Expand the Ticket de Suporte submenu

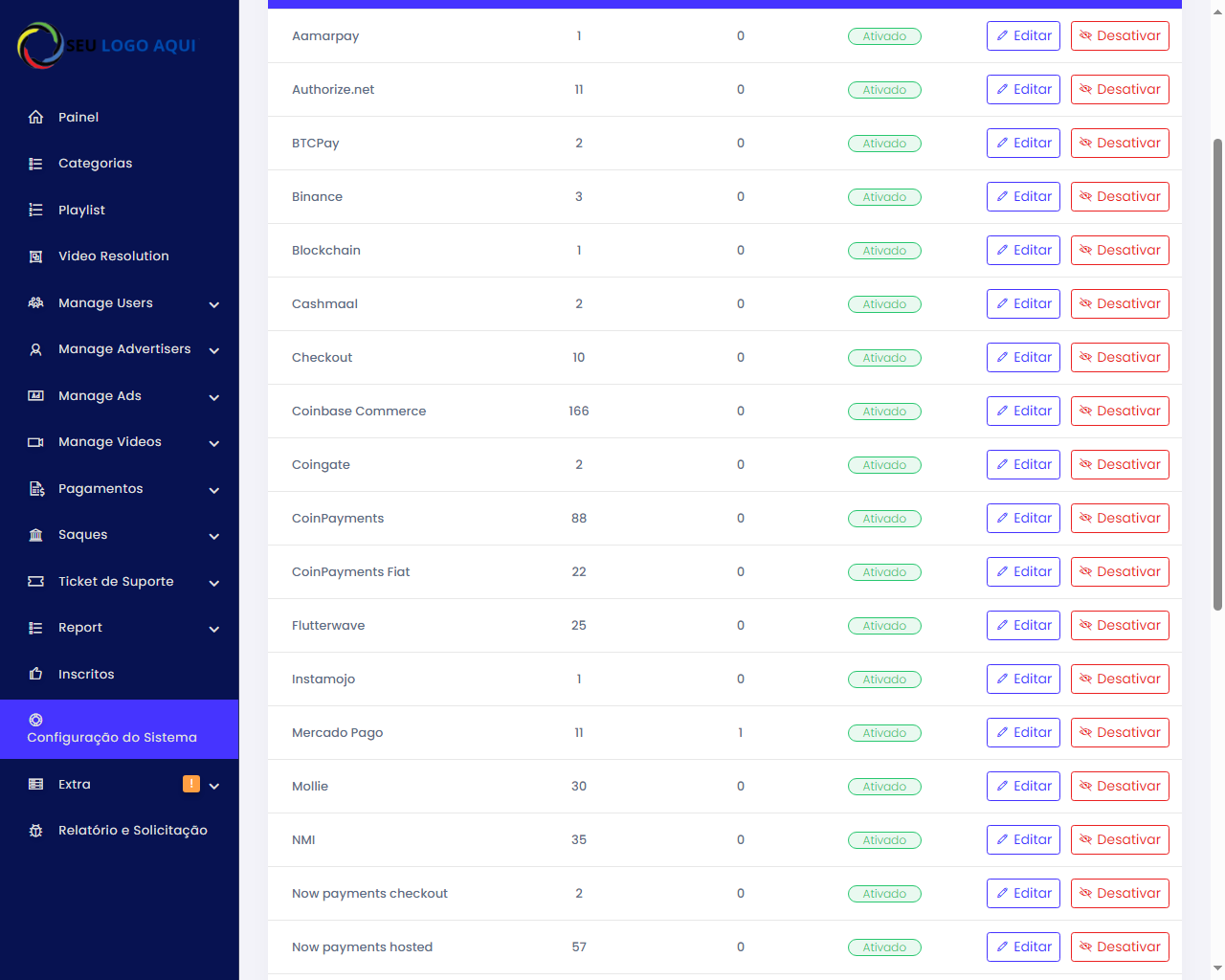tap(213, 583)
